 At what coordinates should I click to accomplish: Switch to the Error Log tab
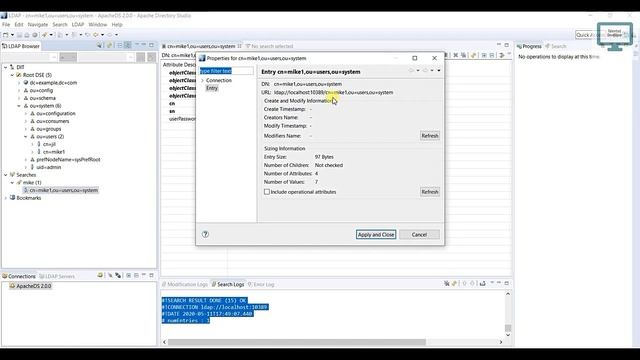261,284
